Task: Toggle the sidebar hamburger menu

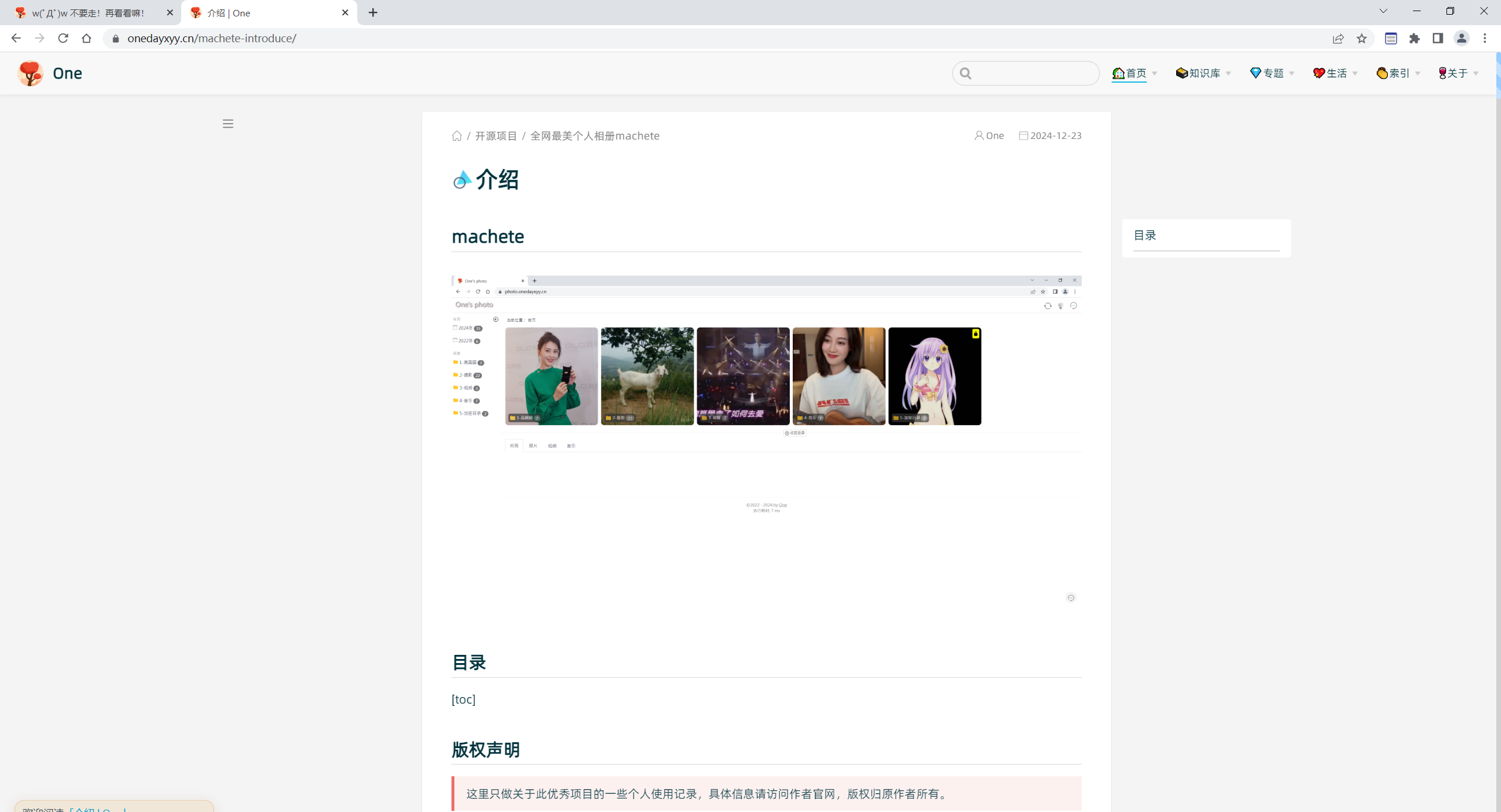Action: (228, 124)
